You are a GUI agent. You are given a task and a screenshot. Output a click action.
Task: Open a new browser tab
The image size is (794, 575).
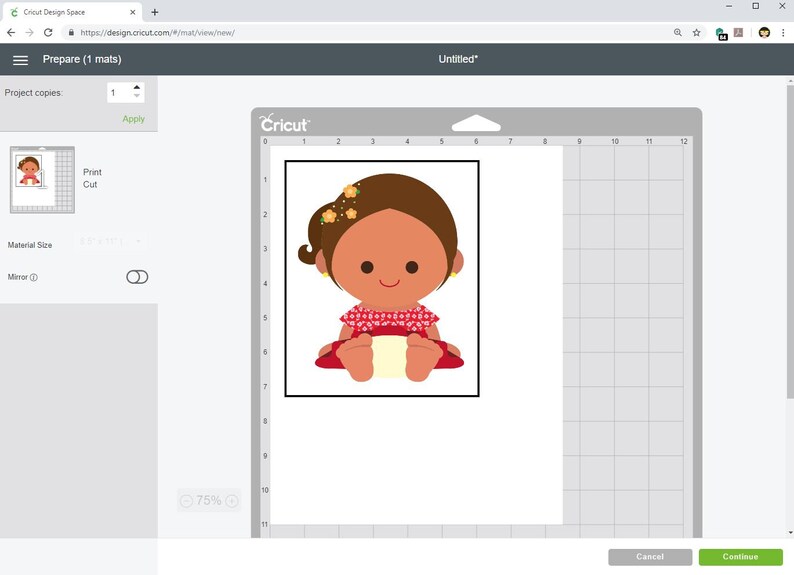tap(155, 12)
